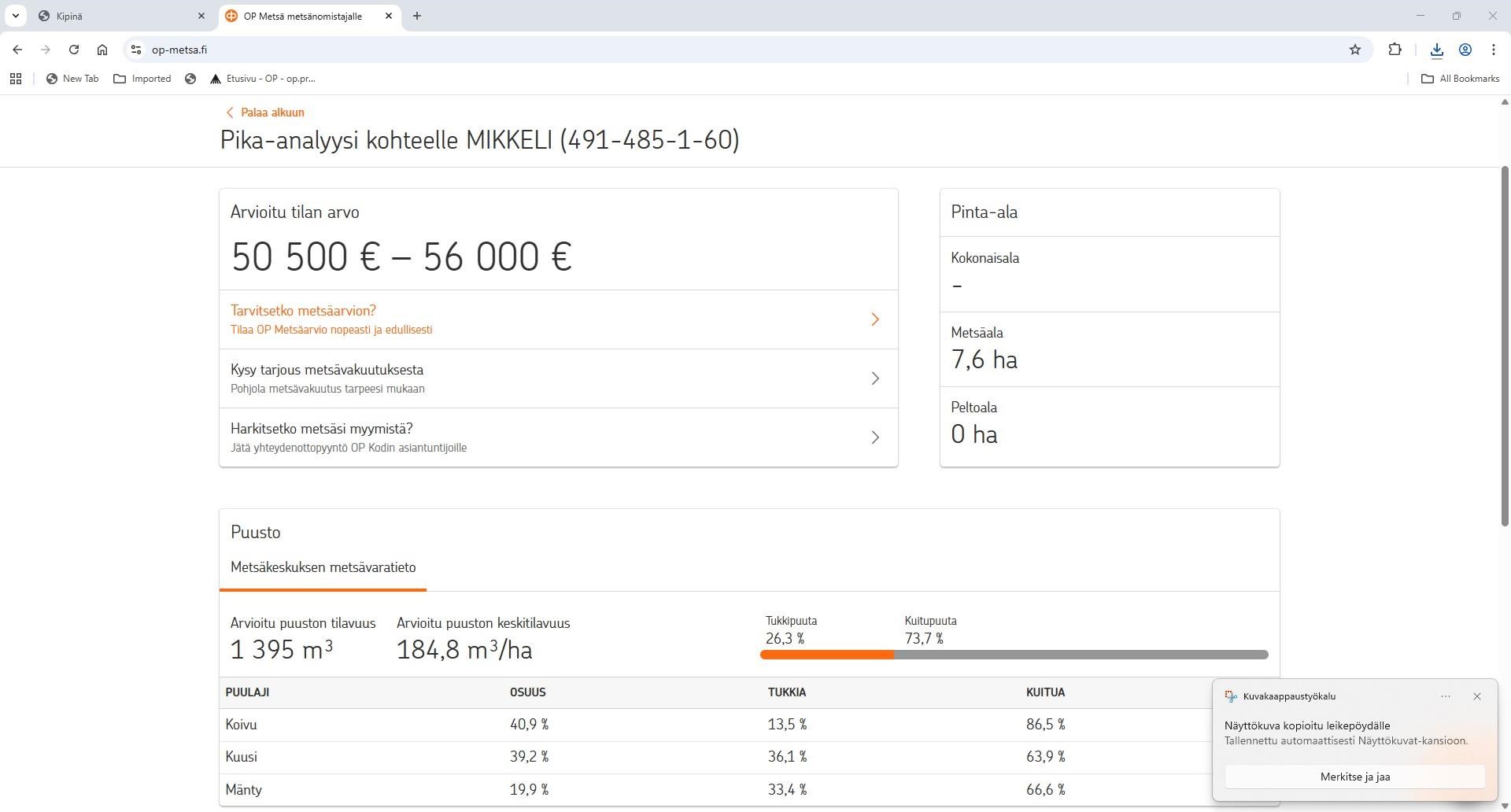
Task: Open the browser home page
Action: [102, 50]
